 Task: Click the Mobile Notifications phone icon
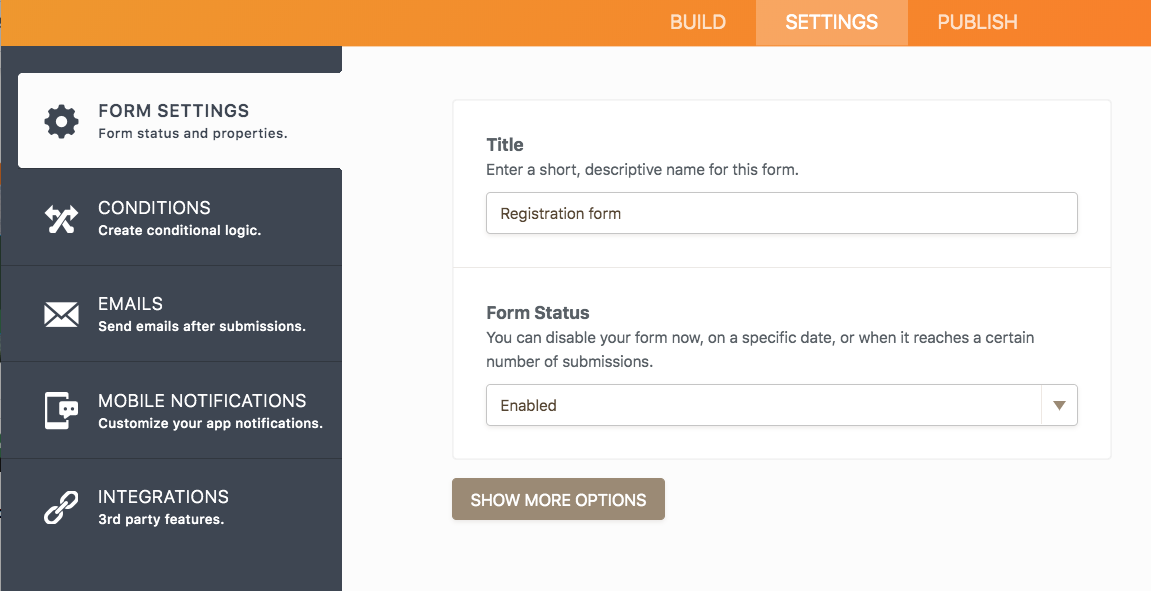(x=61, y=410)
